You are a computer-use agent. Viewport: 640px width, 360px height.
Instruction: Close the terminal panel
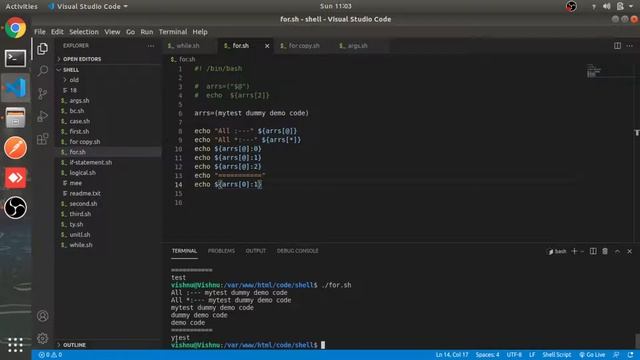pos(629,251)
